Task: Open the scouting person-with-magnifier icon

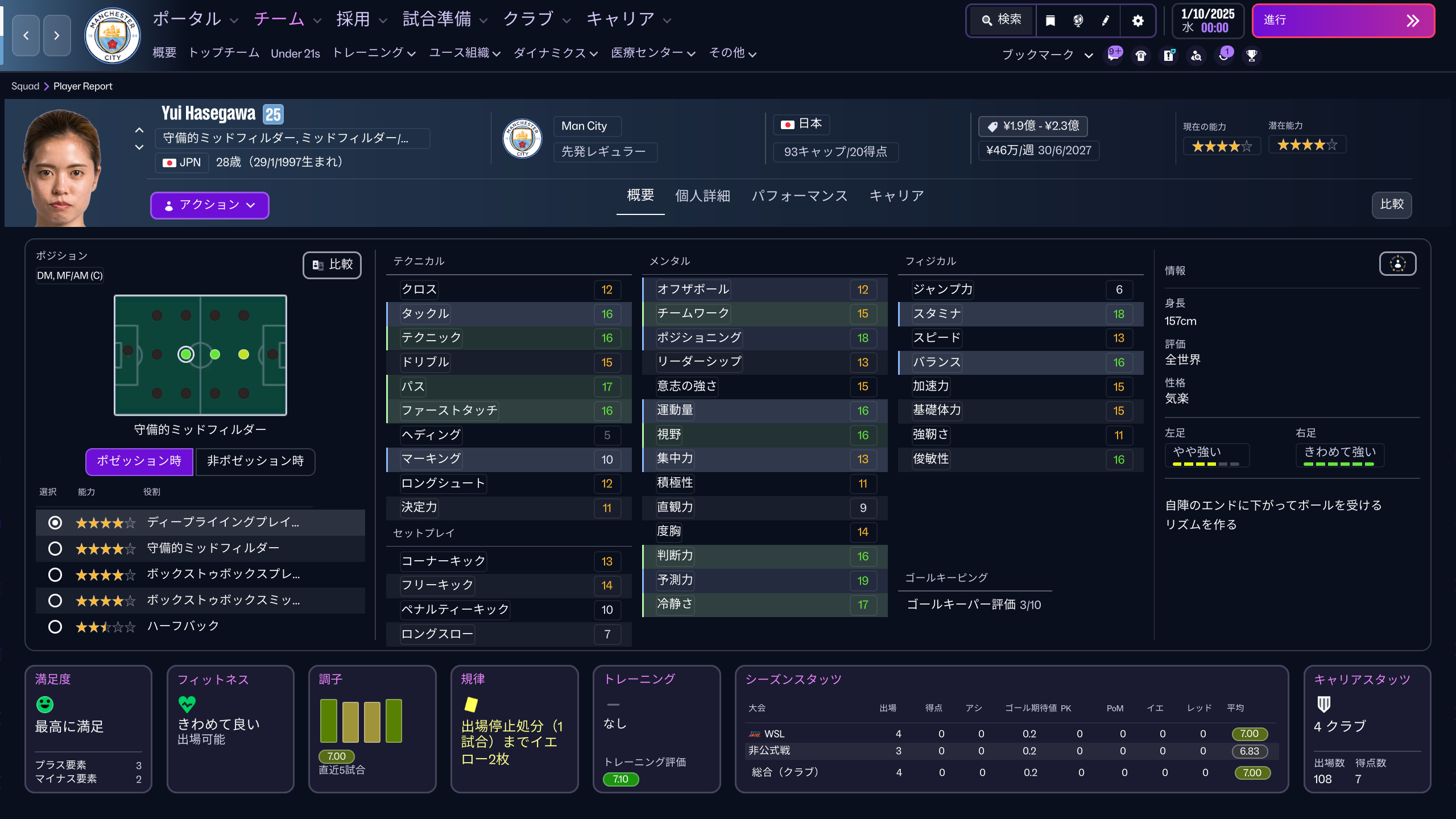Action: click(x=1196, y=55)
